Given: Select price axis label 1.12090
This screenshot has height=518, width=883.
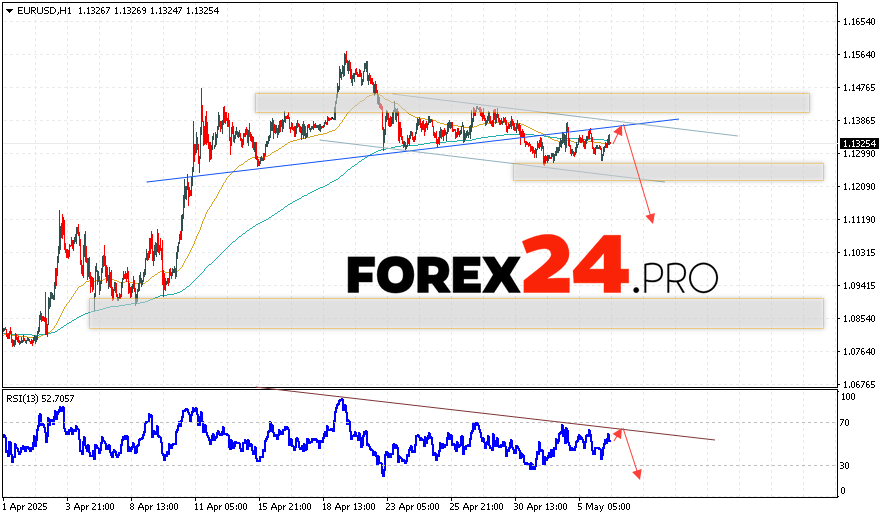Looking at the screenshot, I should coord(859,186).
